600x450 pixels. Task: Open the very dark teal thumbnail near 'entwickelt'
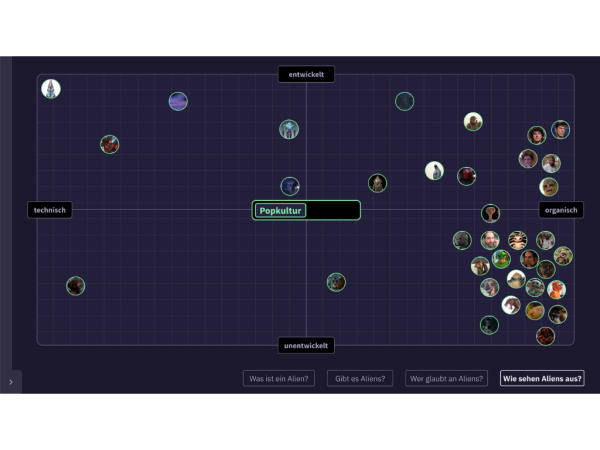tap(404, 101)
